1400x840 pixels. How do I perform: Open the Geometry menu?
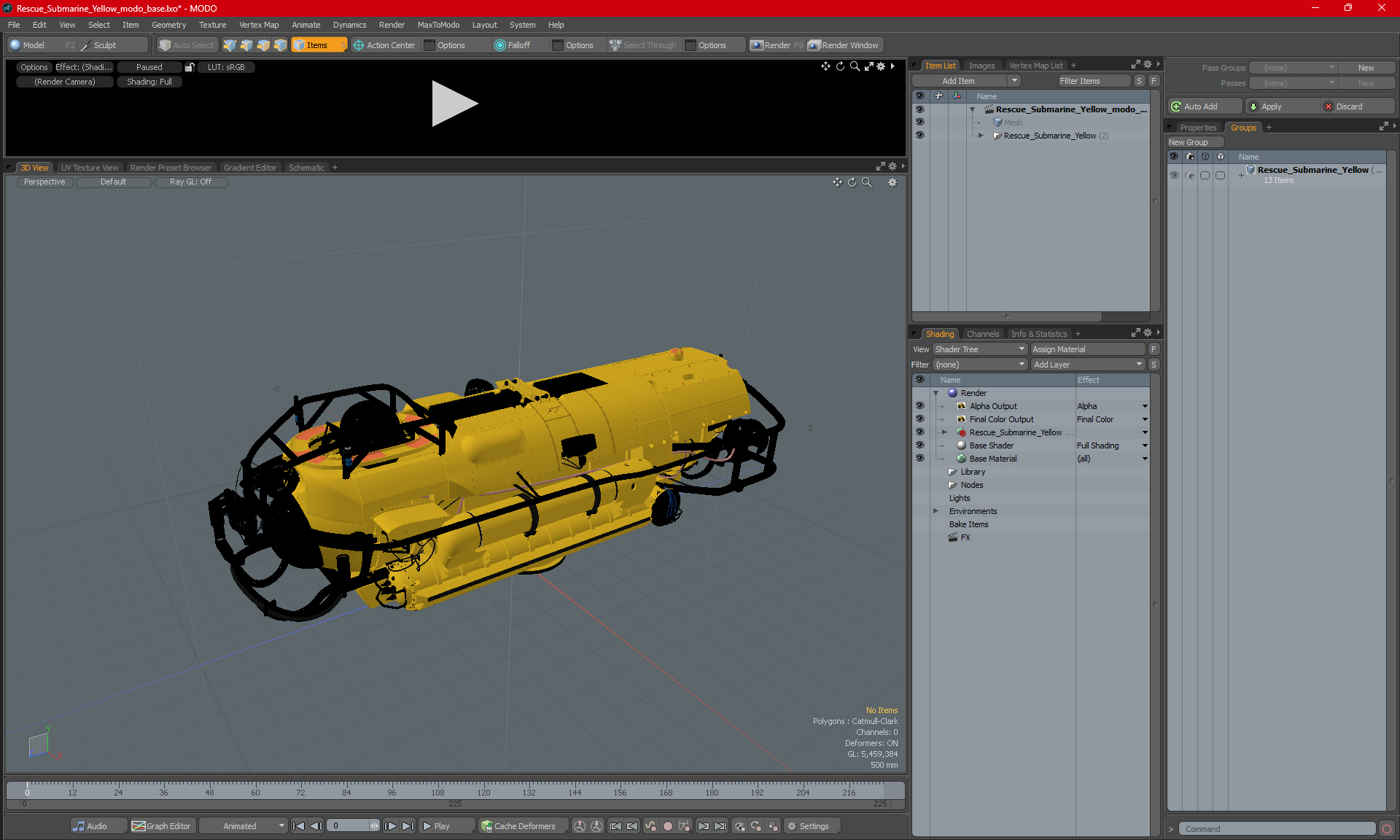pos(168,25)
